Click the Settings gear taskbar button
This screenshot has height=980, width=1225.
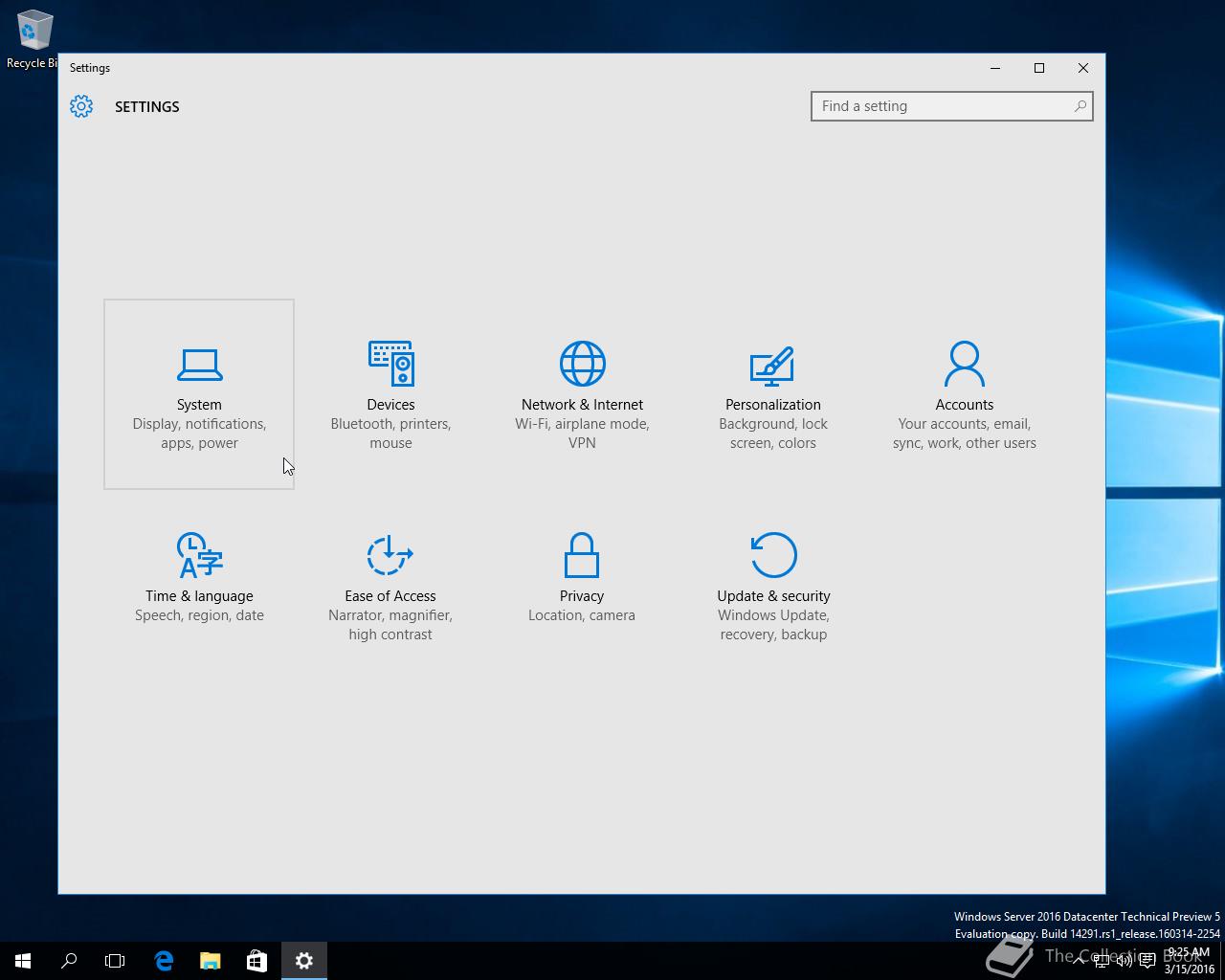coord(304,961)
